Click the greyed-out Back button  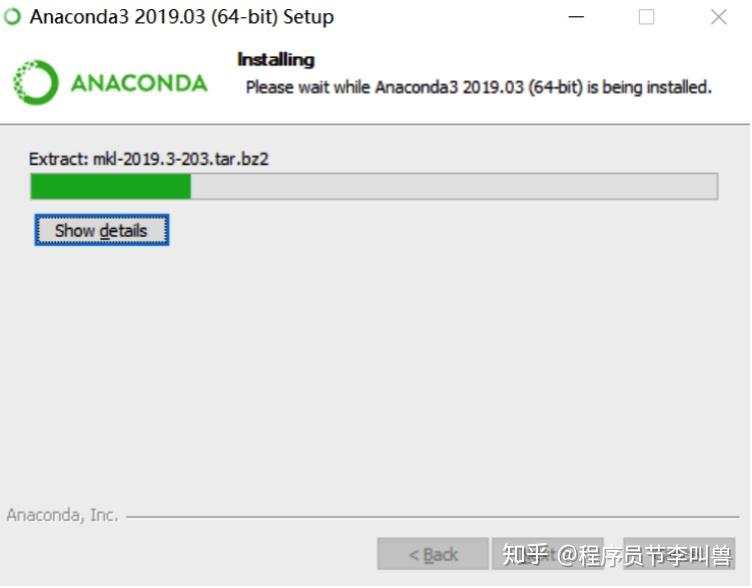pos(433,554)
